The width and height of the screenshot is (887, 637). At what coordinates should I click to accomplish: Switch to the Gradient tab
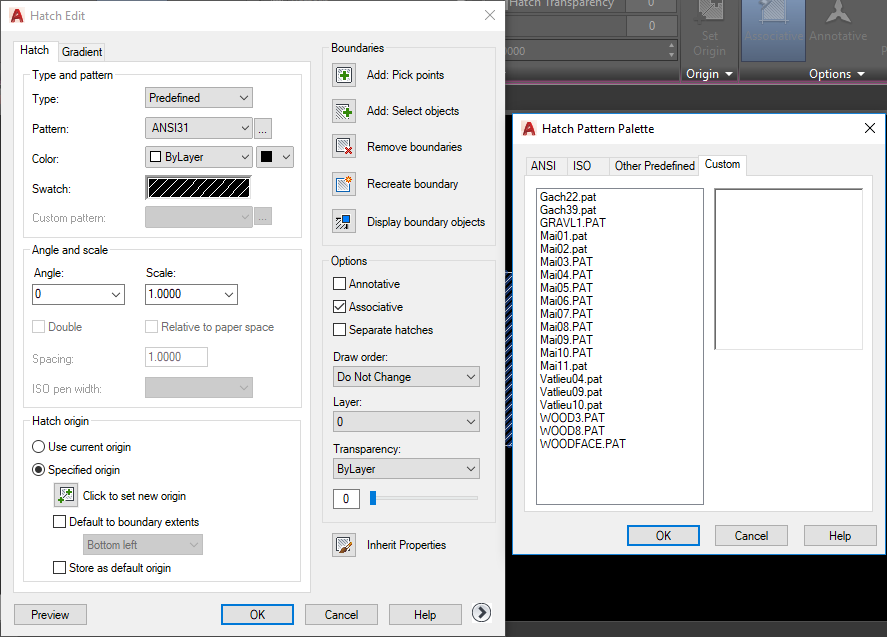pos(82,52)
